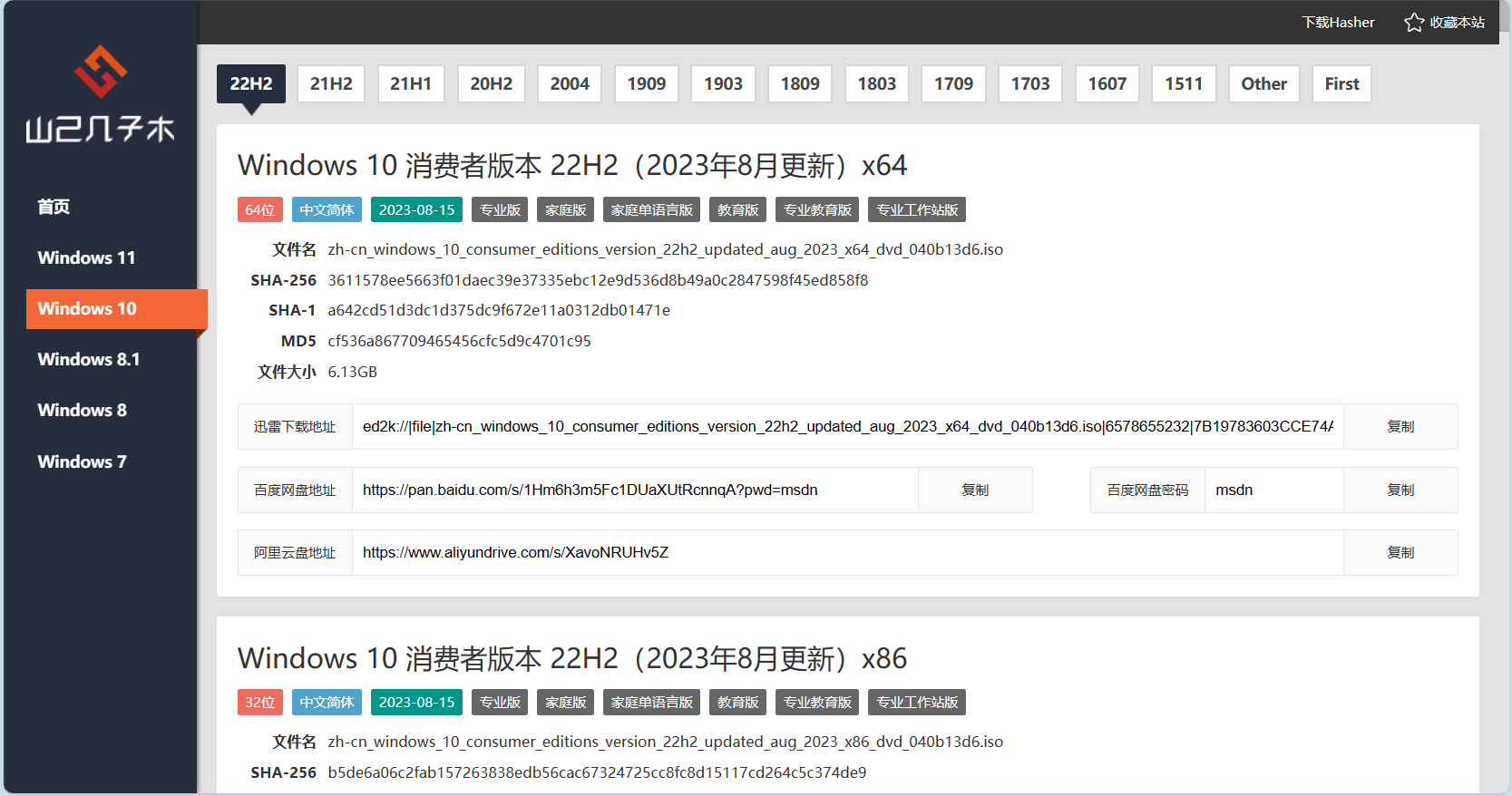Image resolution: width=1512 pixels, height=796 pixels.
Task: Click the star icon beside 收藏本站
Action: 1414,22
